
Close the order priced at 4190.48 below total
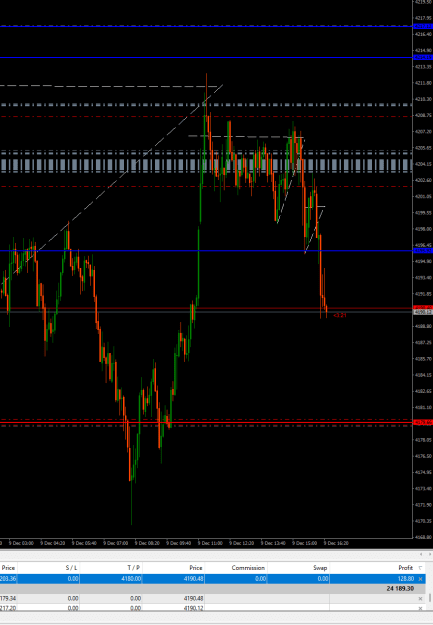click(420, 598)
